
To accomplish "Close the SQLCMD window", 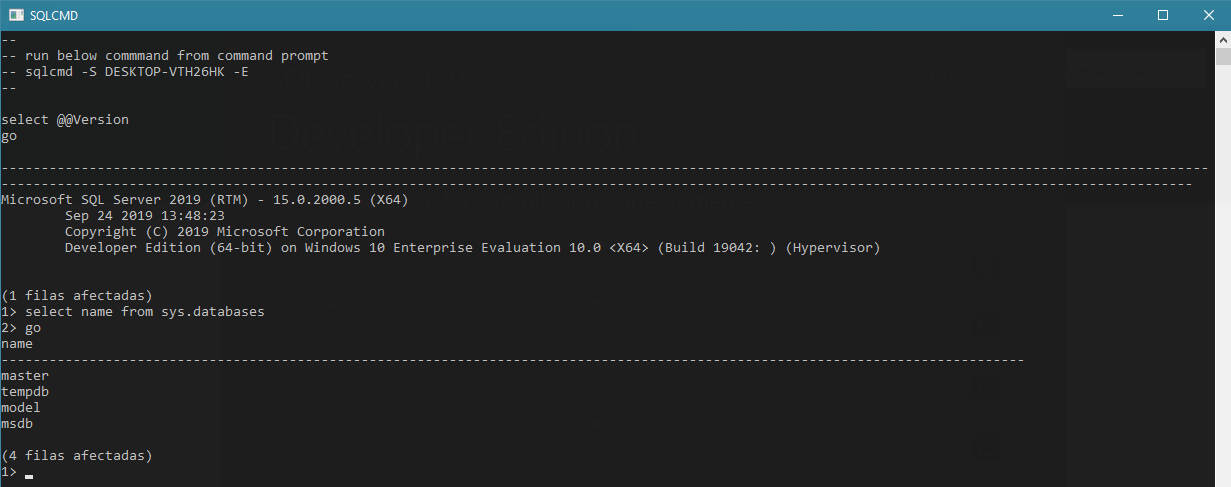I will 1208,15.
